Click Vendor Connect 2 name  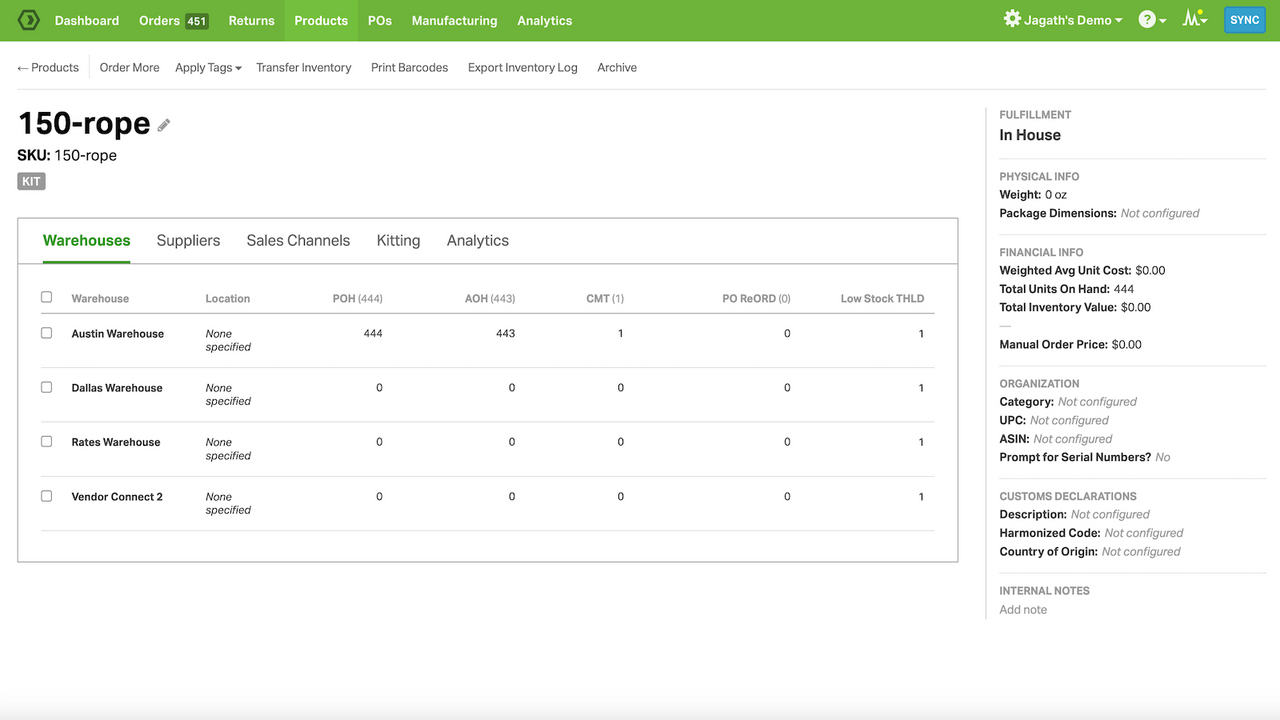[117, 497]
